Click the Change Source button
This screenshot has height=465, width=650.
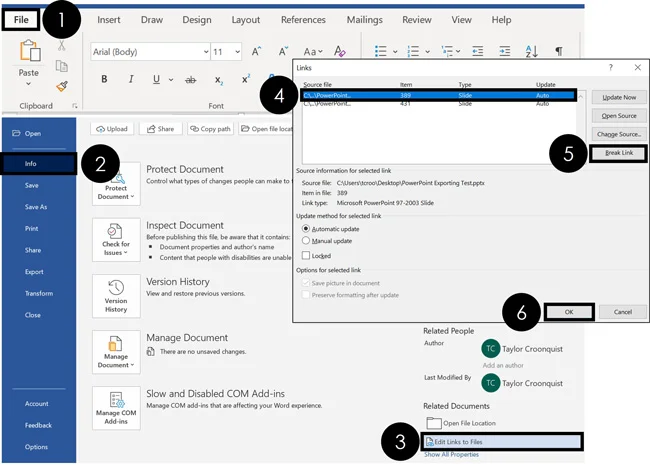coord(619,134)
